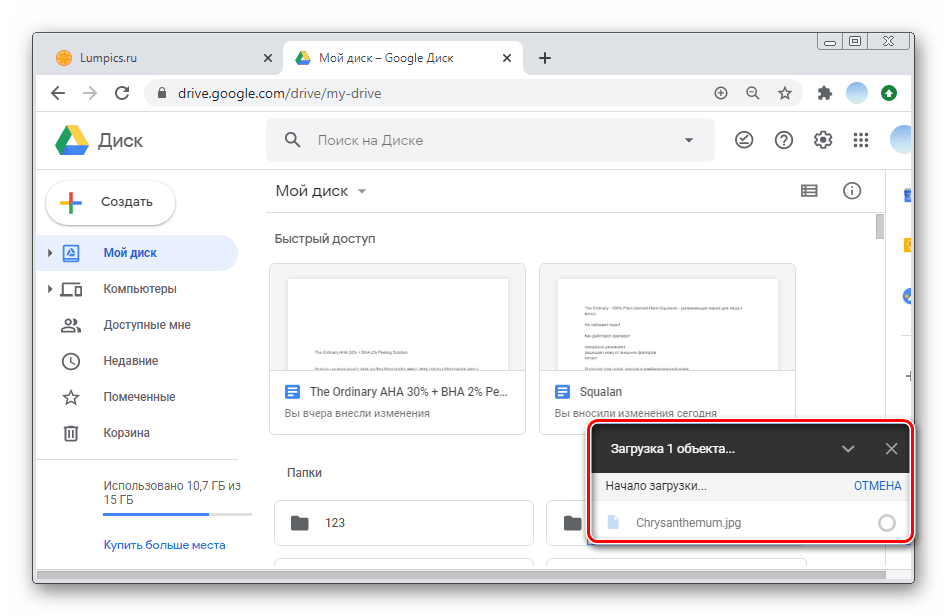Image resolution: width=947 pixels, height=616 pixels.
Task: Open the offline ready checkmark icon
Action: 744,140
